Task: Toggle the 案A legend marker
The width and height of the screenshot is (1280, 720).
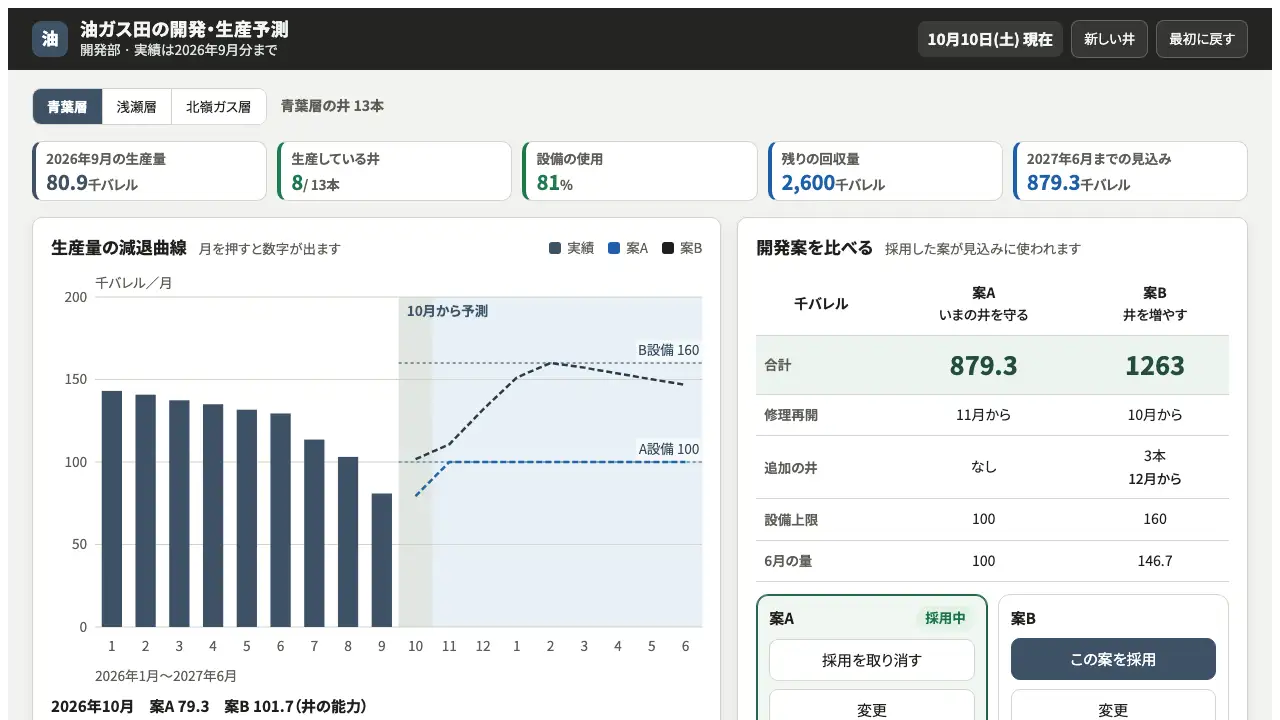Action: [614, 248]
